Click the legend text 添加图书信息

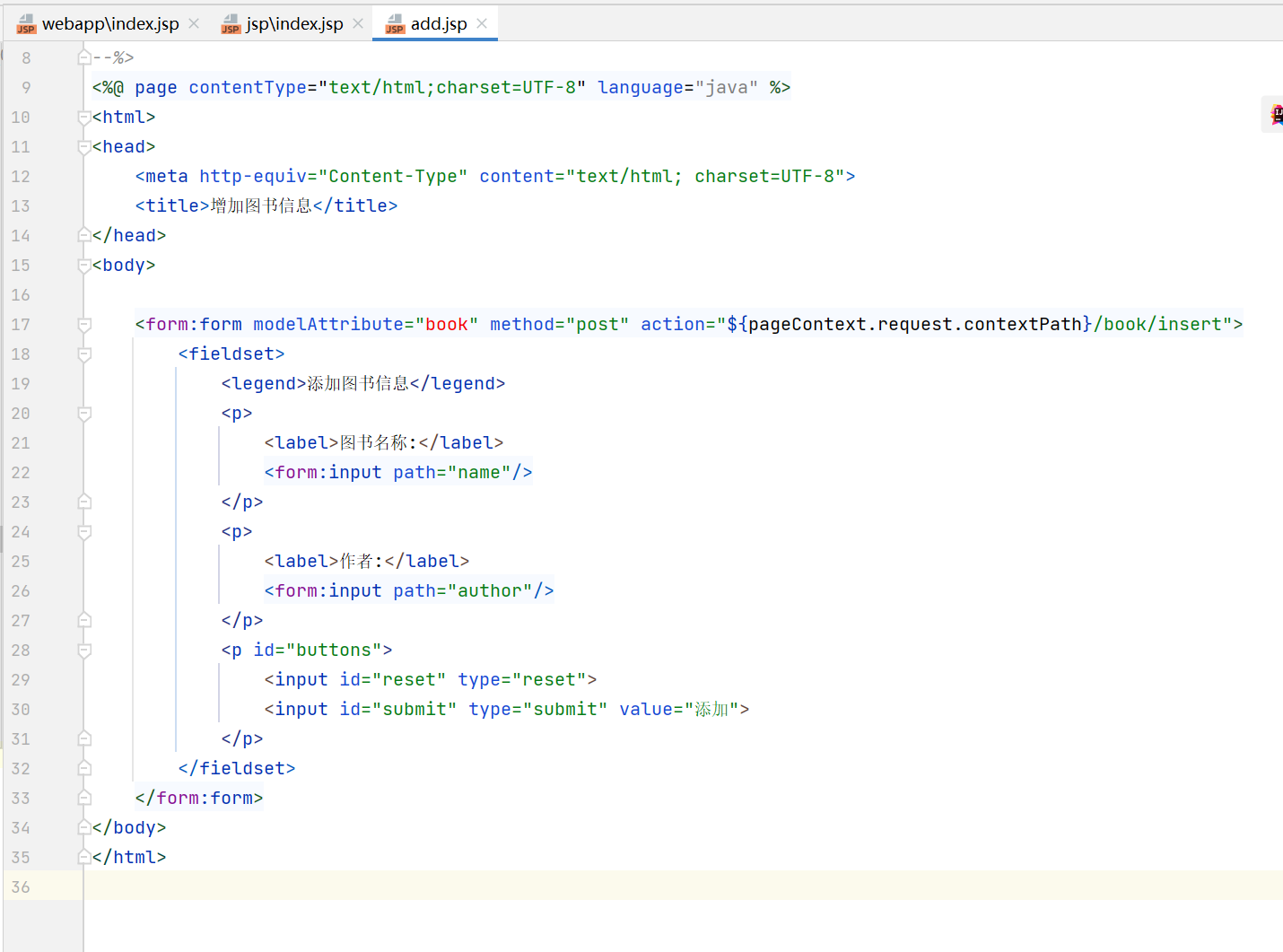pyautogui.click(x=358, y=384)
